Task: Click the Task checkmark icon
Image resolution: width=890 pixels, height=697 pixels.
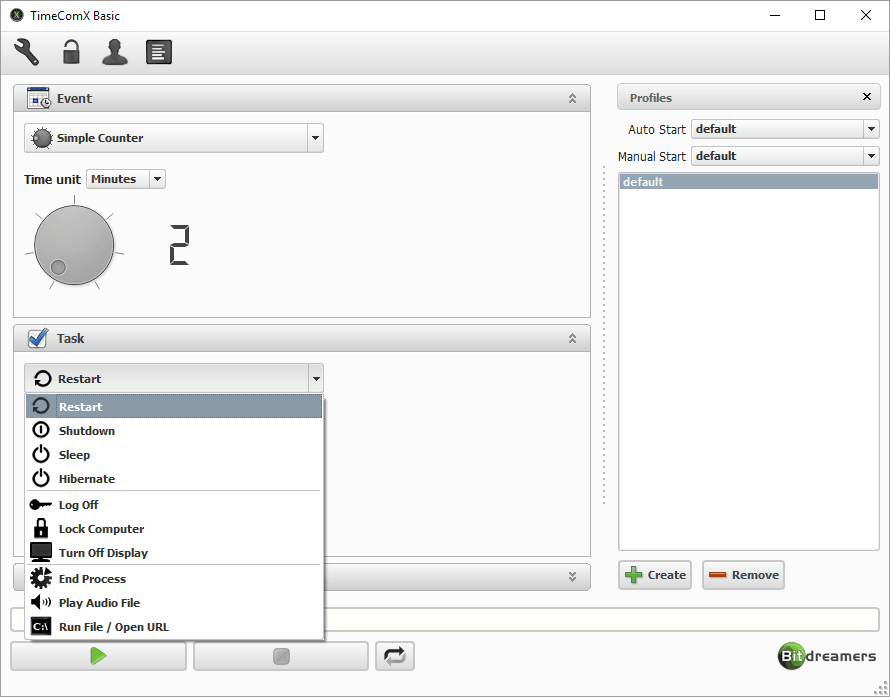Action: (38, 338)
